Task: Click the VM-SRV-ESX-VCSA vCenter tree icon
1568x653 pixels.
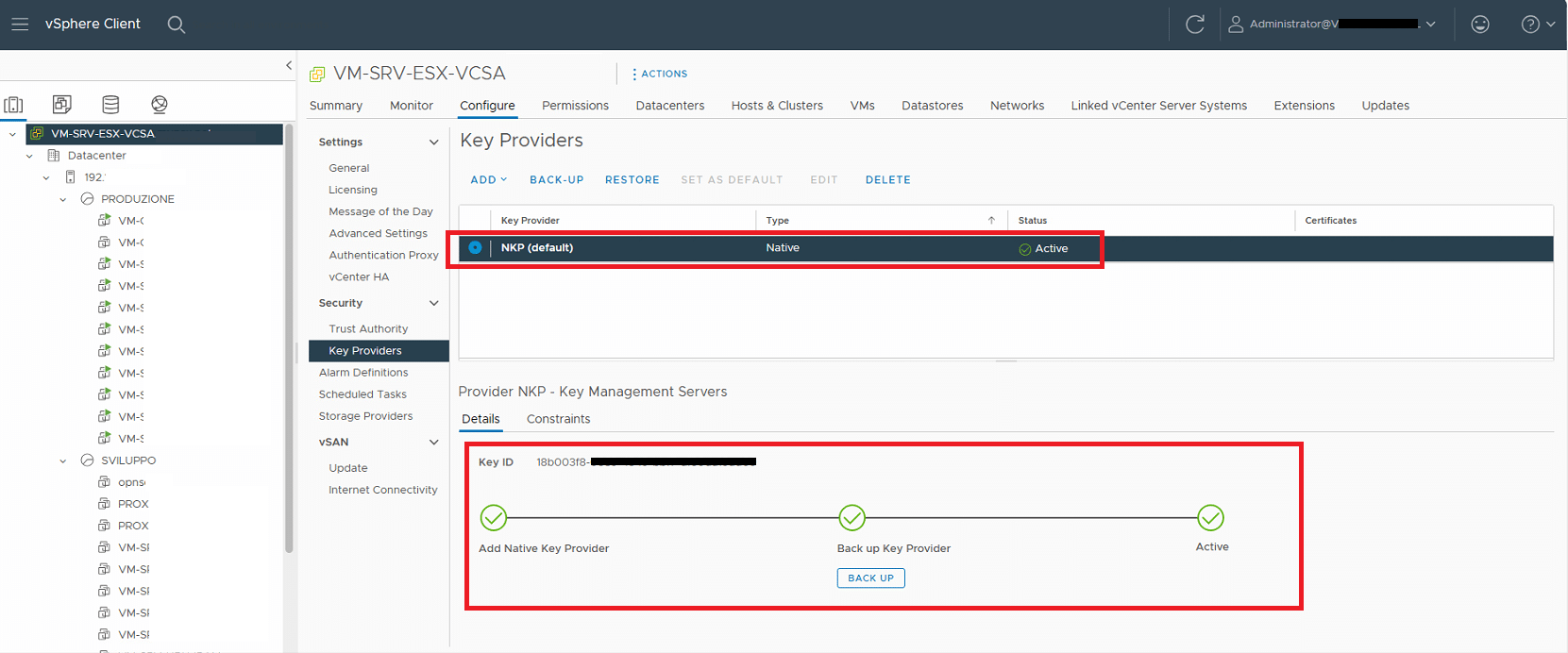Action: pyautogui.click(x=37, y=133)
